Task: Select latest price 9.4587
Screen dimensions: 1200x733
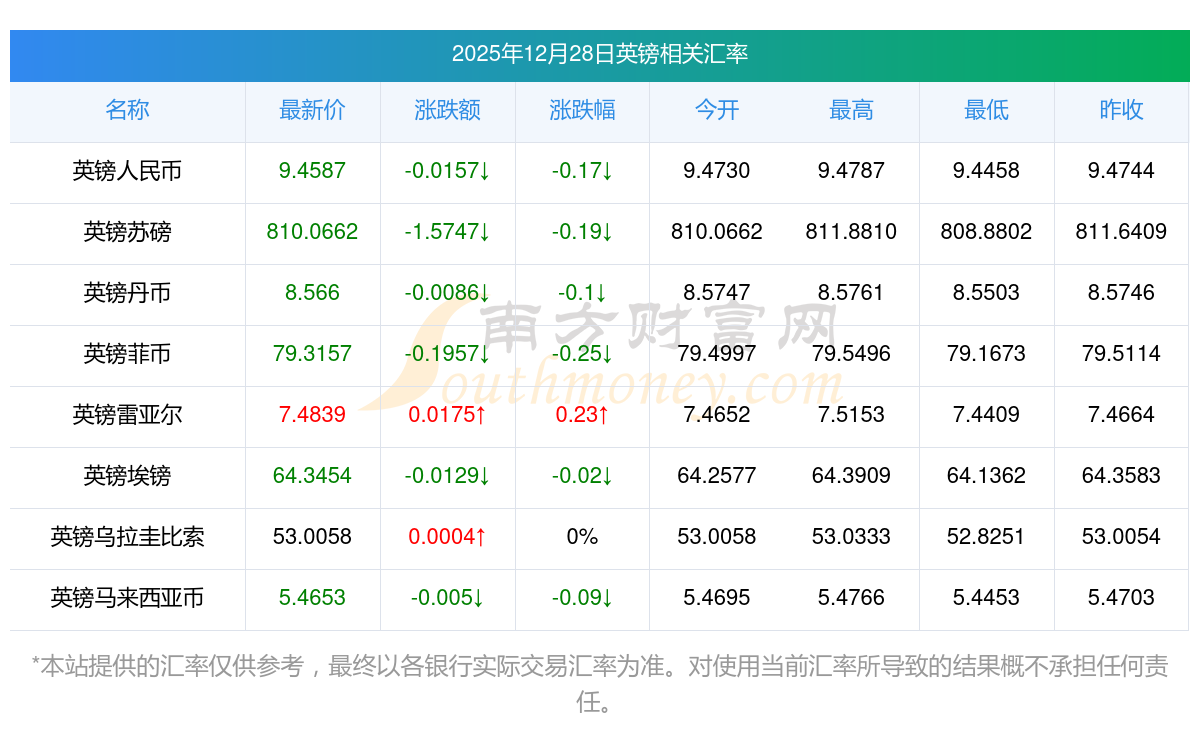Action: pos(312,171)
